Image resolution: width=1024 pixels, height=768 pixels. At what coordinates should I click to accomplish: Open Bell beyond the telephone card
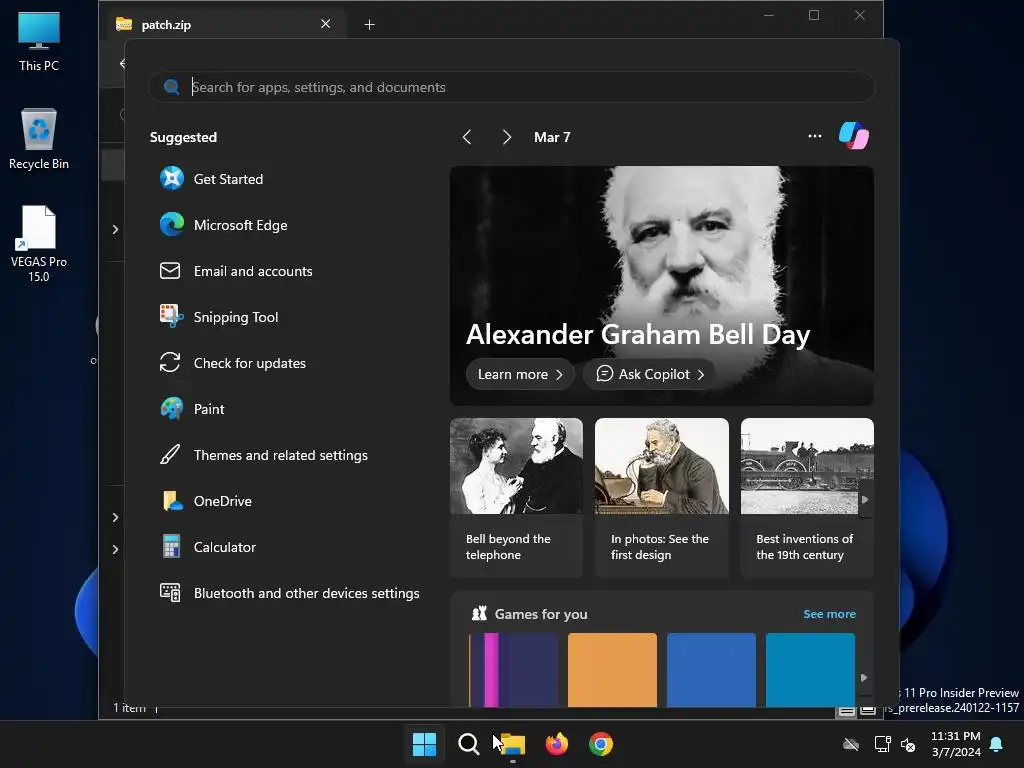pos(516,498)
